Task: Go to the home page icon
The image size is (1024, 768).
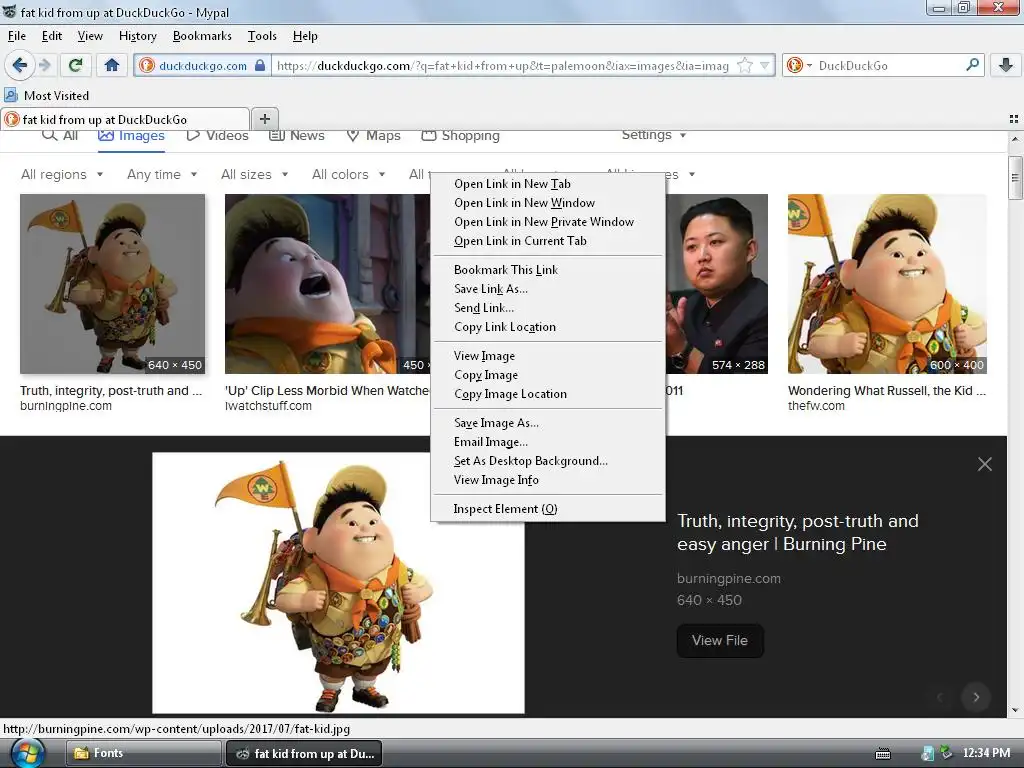Action: (112, 65)
